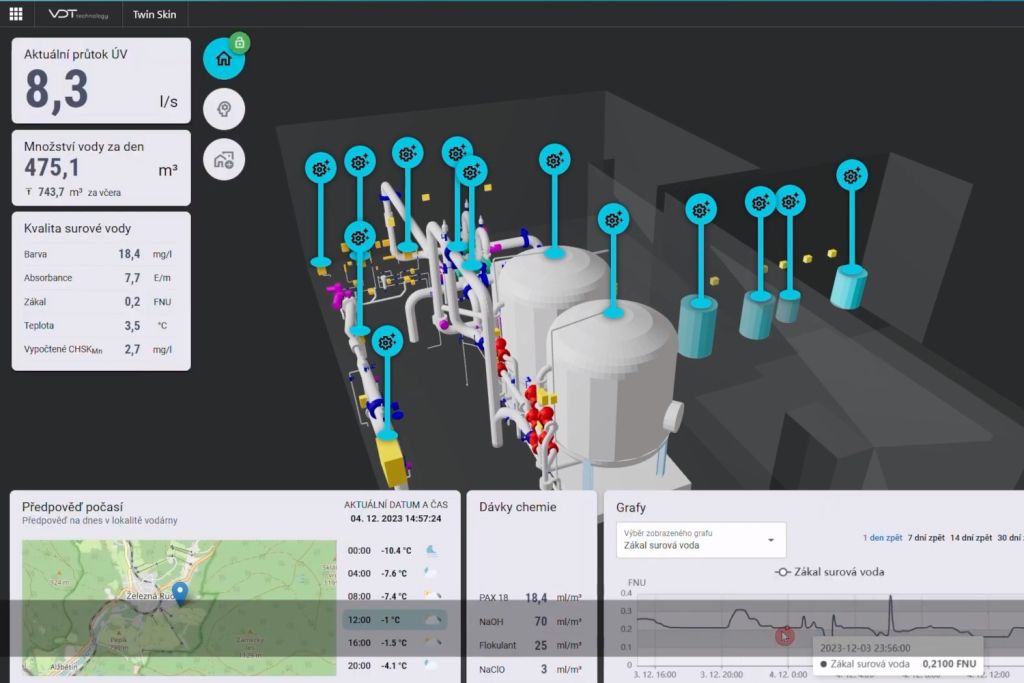The height and width of the screenshot is (683, 1024).
Task: Select the leftmost gear marker in 3D scene
Action: (x=320, y=168)
